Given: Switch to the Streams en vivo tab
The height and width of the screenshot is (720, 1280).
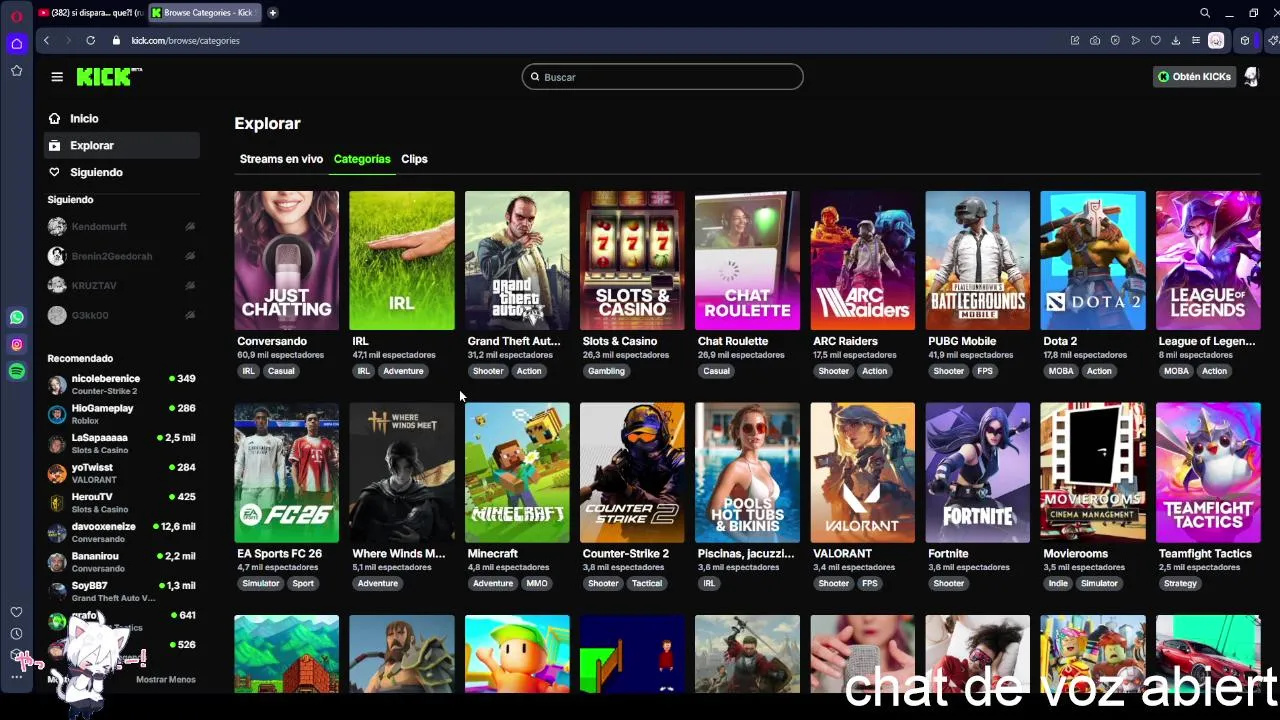Looking at the screenshot, I should pyautogui.click(x=281, y=159).
